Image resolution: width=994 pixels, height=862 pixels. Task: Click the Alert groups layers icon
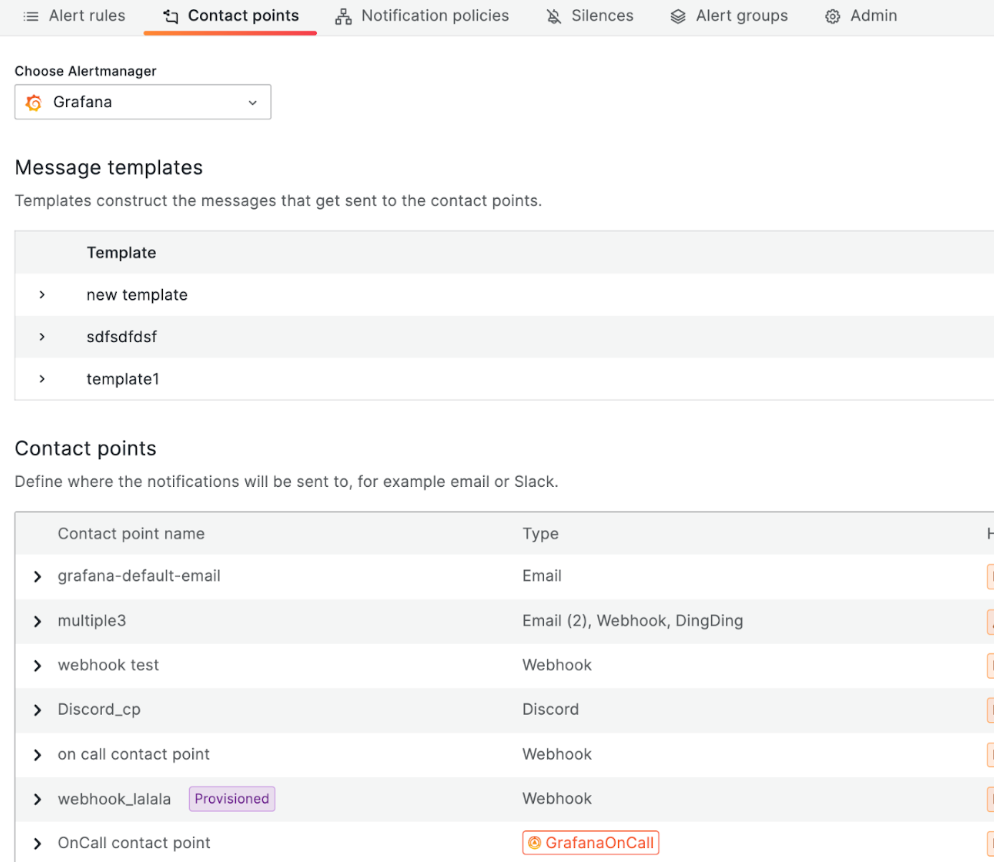click(679, 16)
